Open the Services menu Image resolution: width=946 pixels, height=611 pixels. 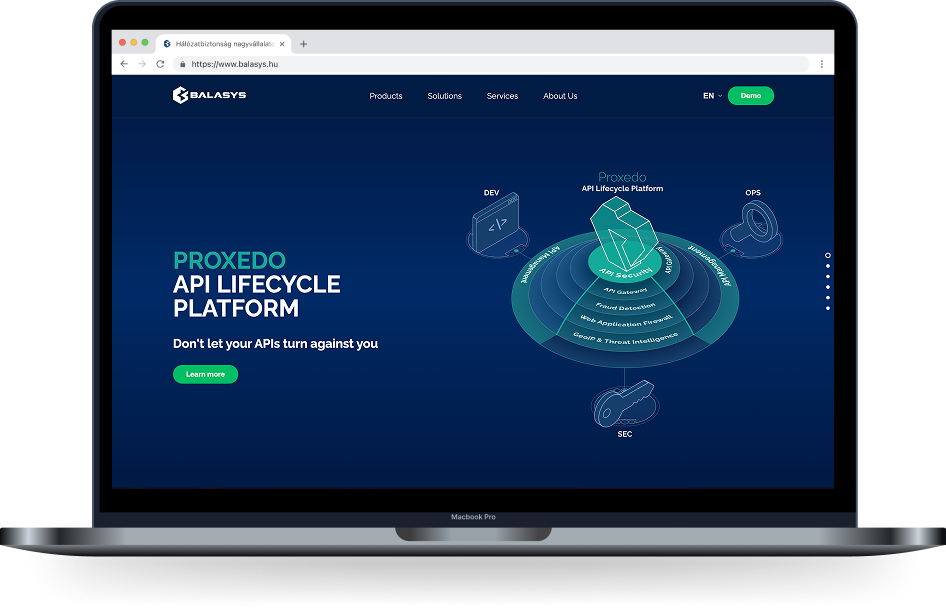(x=503, y=96)
